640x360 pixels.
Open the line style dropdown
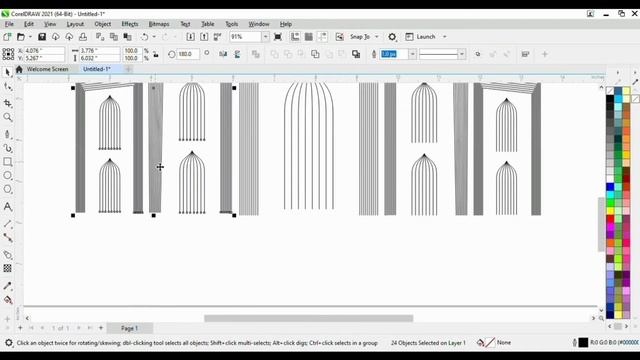[462, 54]
